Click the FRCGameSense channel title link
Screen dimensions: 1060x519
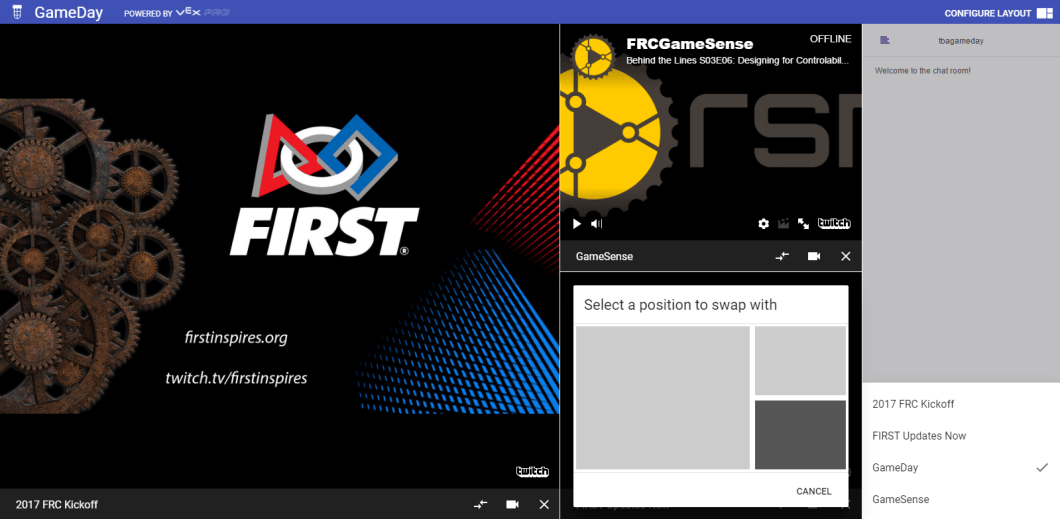tap(689, 44)
